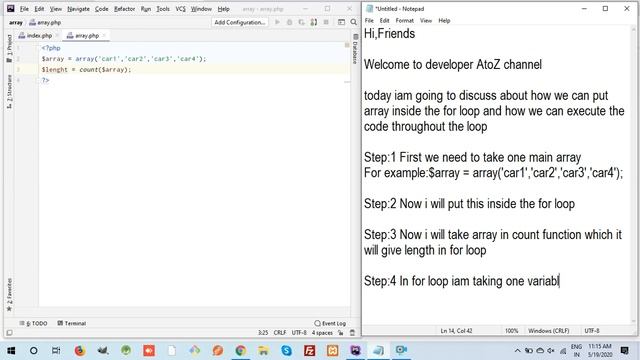Open File Explorer from the taskbar
Screen dimensions: 640x360
[x=263, y=350]
